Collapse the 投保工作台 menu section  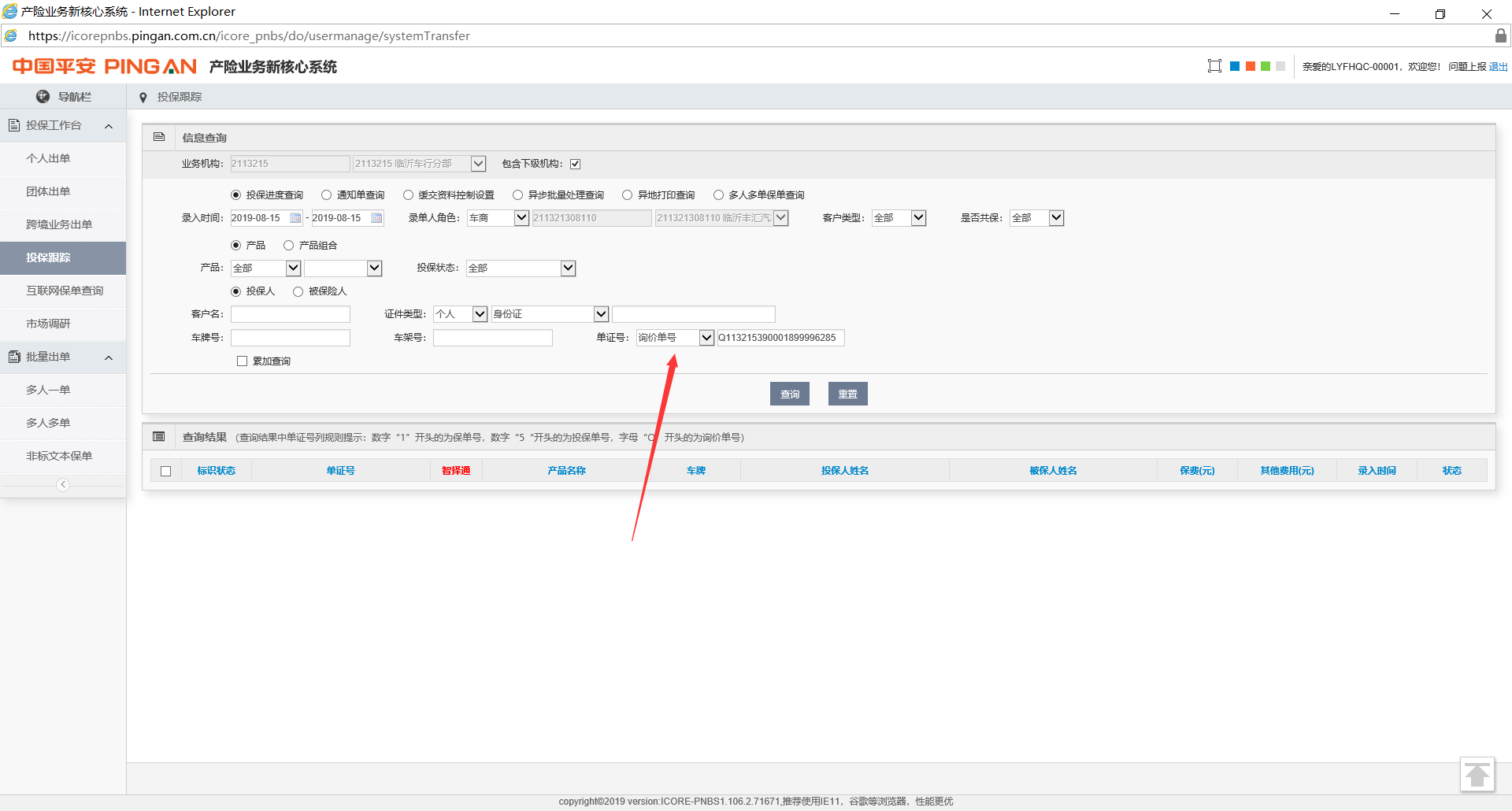pos(109,126)
